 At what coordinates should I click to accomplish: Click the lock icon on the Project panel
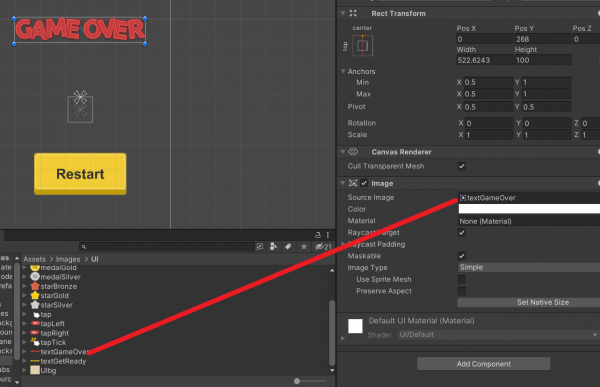318,235
